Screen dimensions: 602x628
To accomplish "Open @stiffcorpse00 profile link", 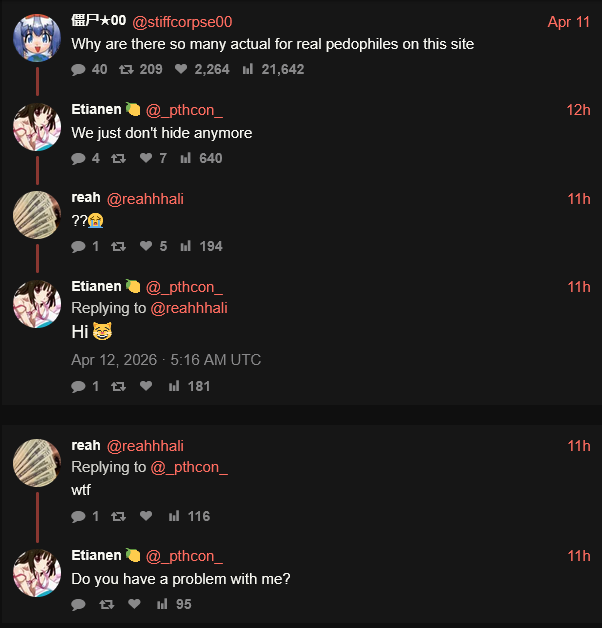I will tap(182, 22).
